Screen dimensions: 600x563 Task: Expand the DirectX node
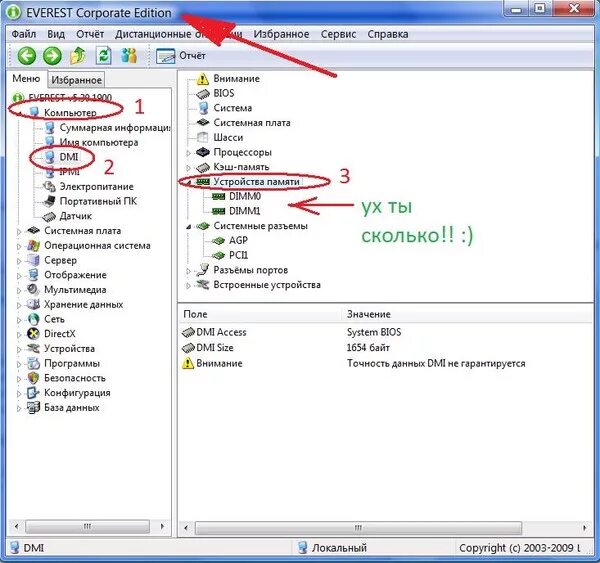click(18, 335)
